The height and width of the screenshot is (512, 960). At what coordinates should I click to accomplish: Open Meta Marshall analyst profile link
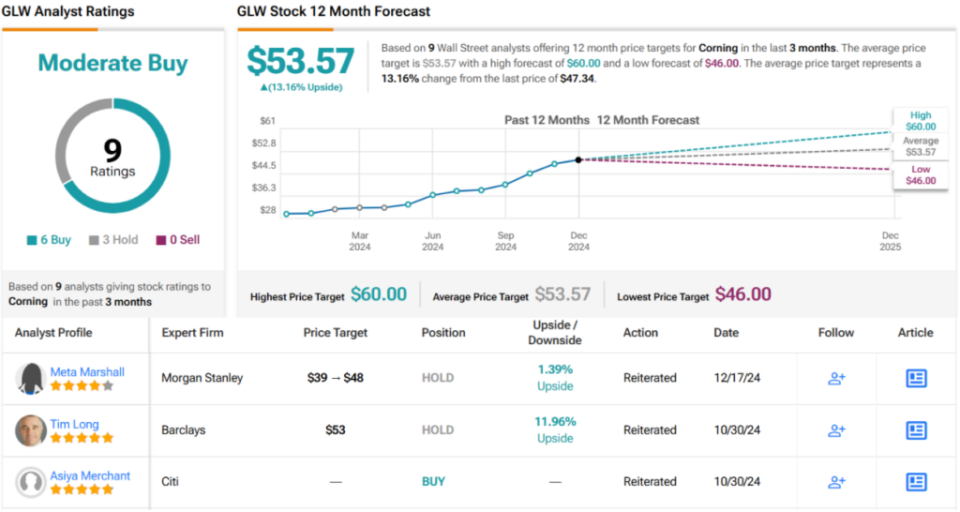click(x=87, y=372)
